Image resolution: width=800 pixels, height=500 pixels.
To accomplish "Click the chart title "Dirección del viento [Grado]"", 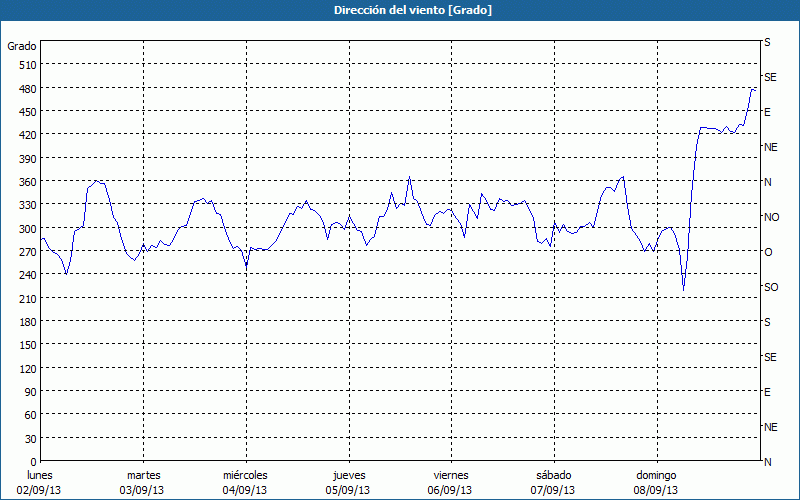I will point(399,10).
